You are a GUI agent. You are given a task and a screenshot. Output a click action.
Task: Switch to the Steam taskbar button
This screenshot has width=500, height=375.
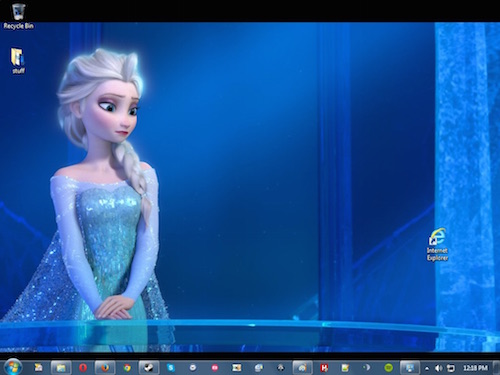pyautogui.click(x=149, y=368)
